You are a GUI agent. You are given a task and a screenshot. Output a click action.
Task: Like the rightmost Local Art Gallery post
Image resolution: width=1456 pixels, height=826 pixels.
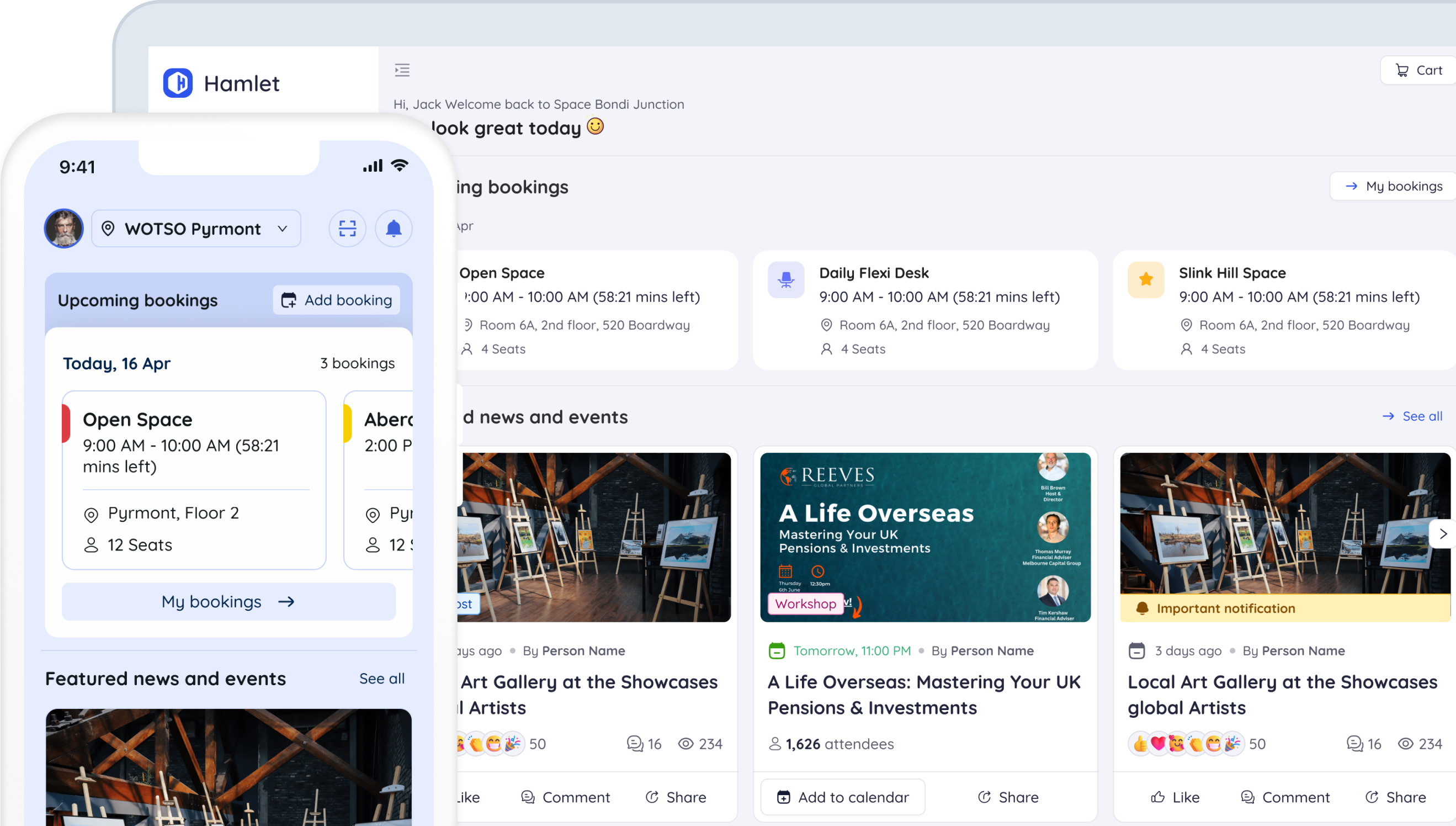(x=1175, y=797)
